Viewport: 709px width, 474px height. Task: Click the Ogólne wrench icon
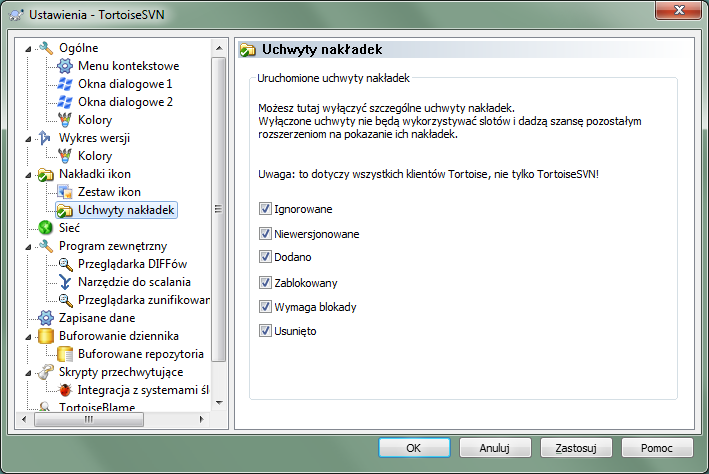[x=46, y=47]
